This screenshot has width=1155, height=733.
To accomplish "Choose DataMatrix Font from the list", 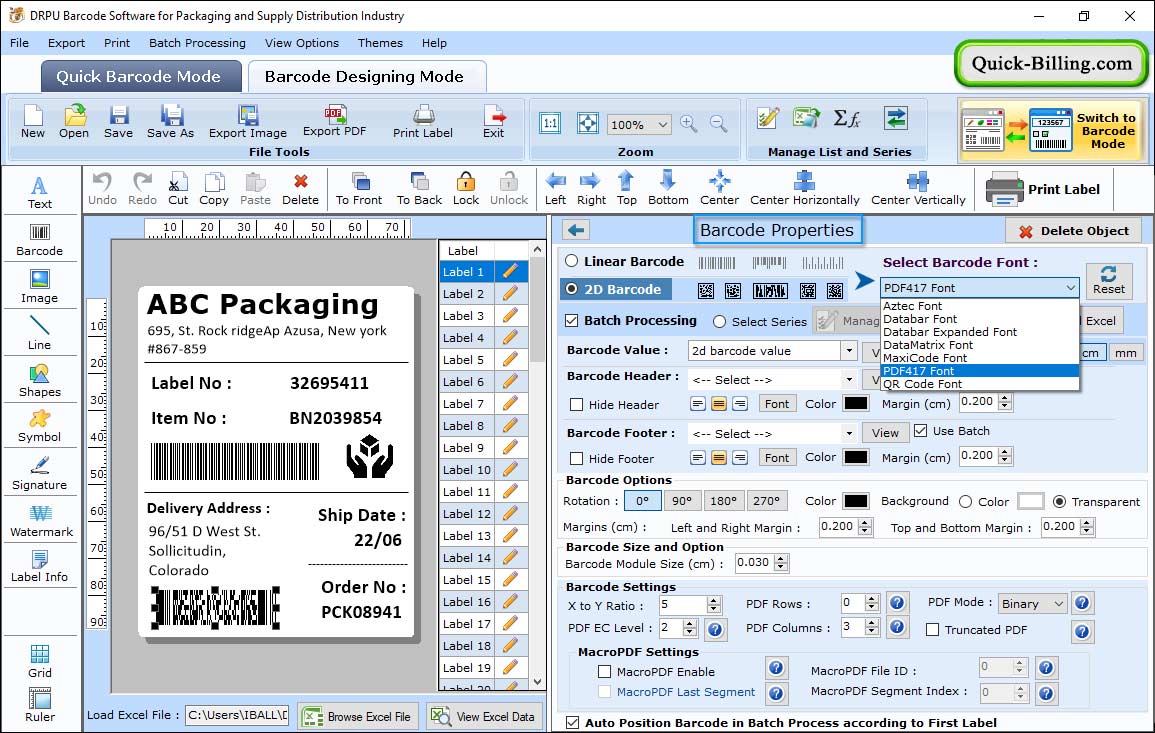I will click(979, 345).
